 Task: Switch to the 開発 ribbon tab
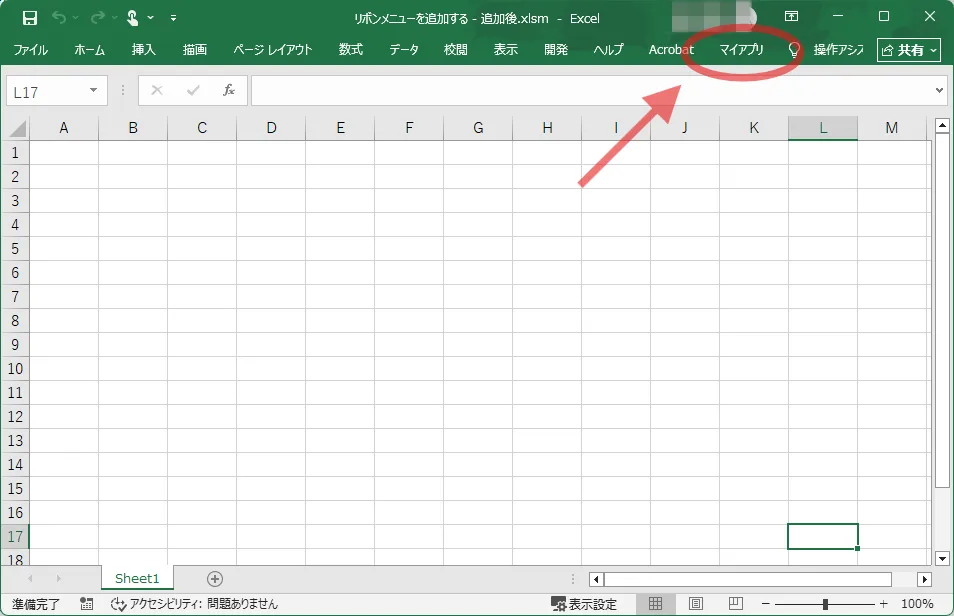[x=556, y=49]
